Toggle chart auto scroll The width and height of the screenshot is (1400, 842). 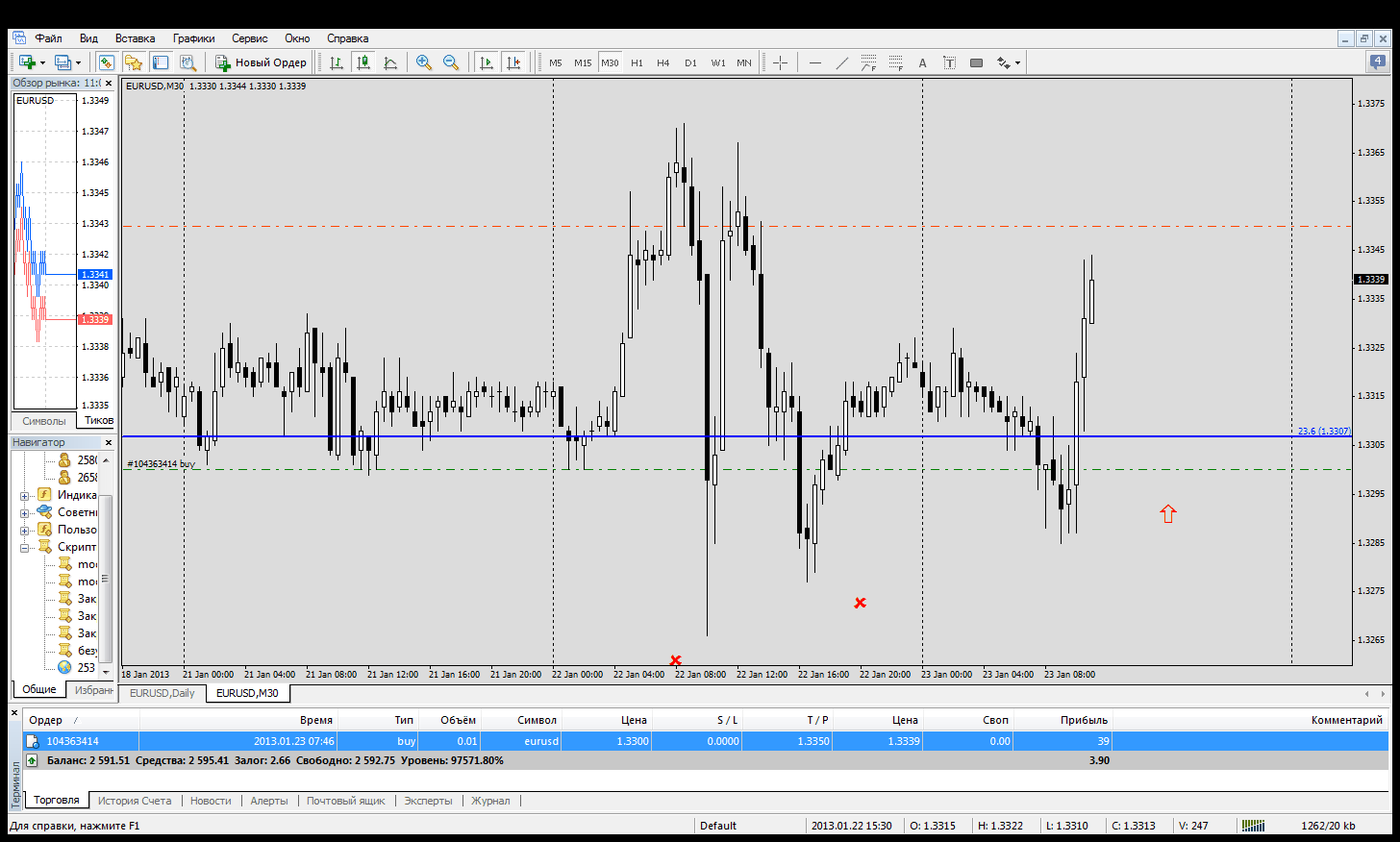click(487, 62)
